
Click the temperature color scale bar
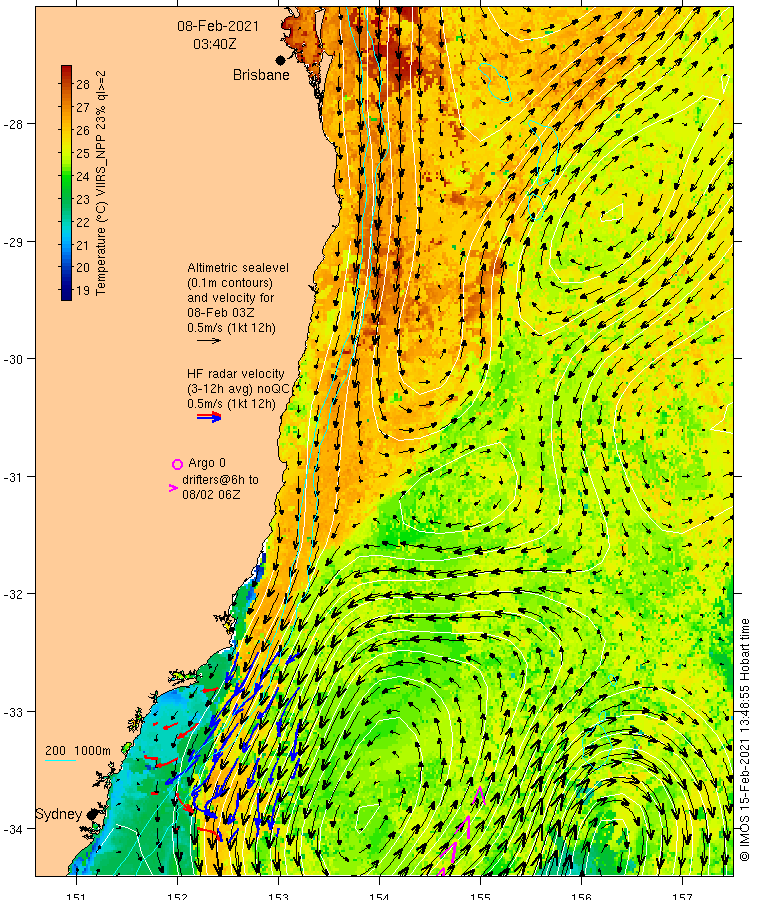(67, 183)
